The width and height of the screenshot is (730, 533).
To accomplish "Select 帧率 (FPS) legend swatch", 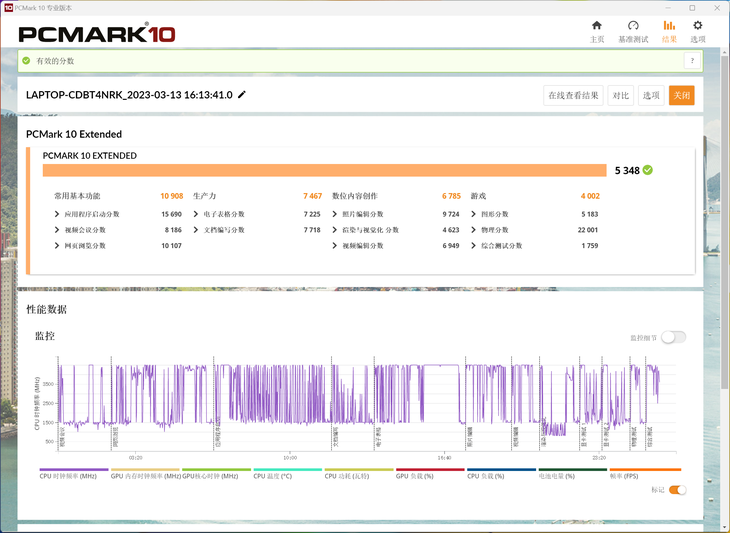I will (x=645, y=470).
